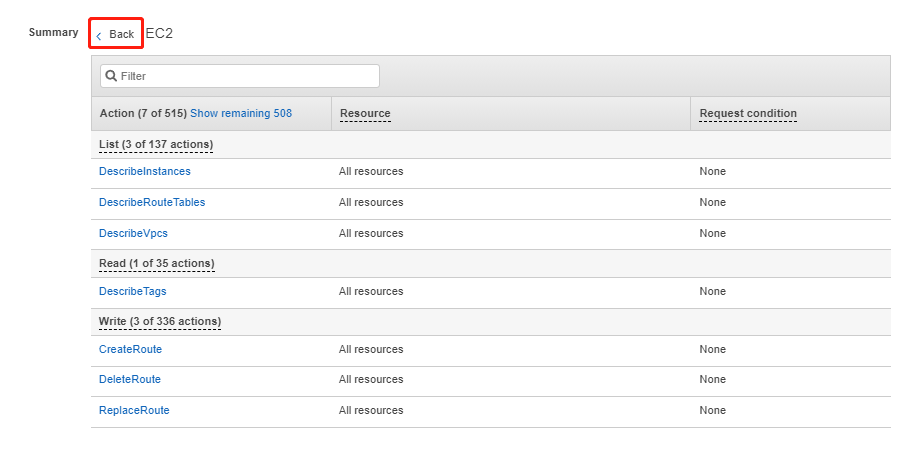This screenshot has width=914, height=451.
Task: Click the Resource column header
Action: click(x=365, y=114)
